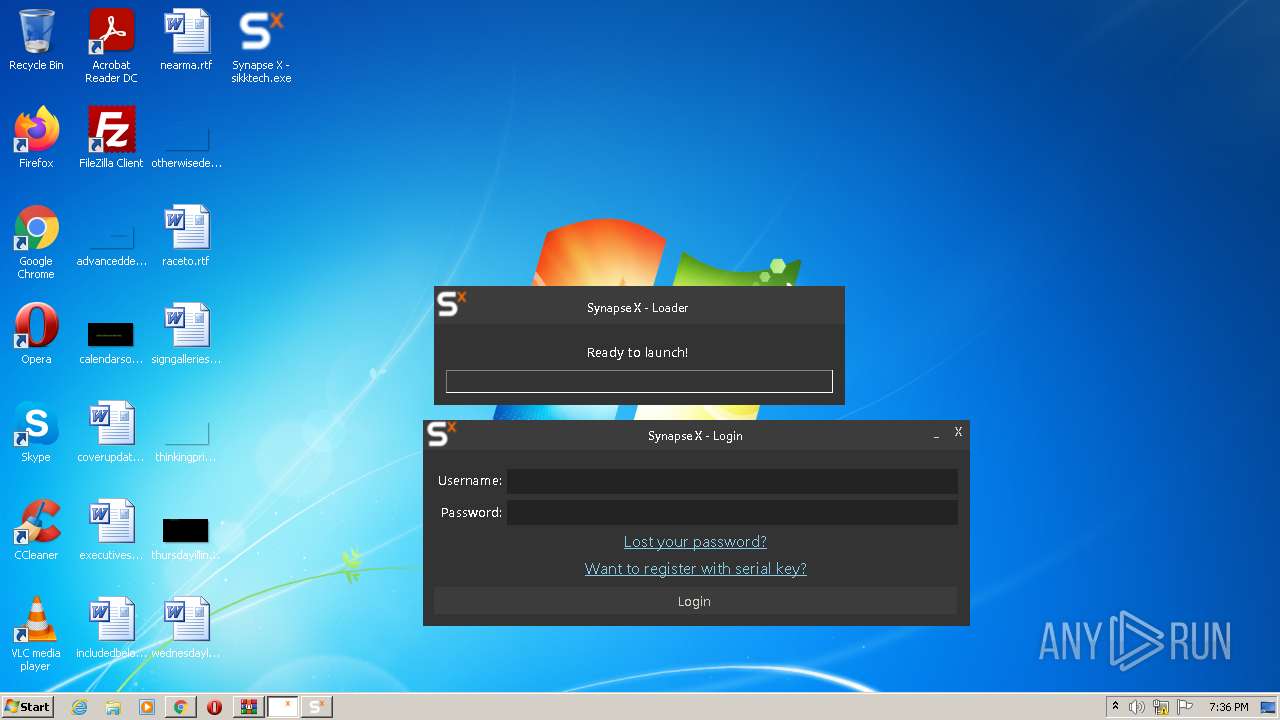Select the executives... document icon

point(111,530)
